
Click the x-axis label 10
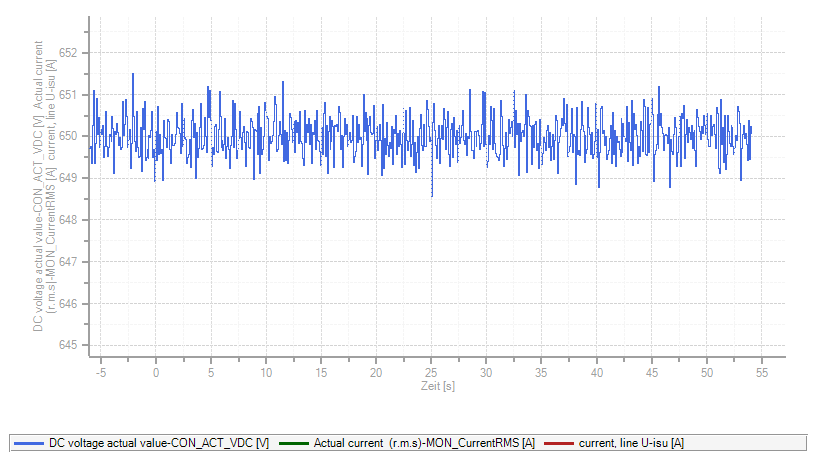266,373
